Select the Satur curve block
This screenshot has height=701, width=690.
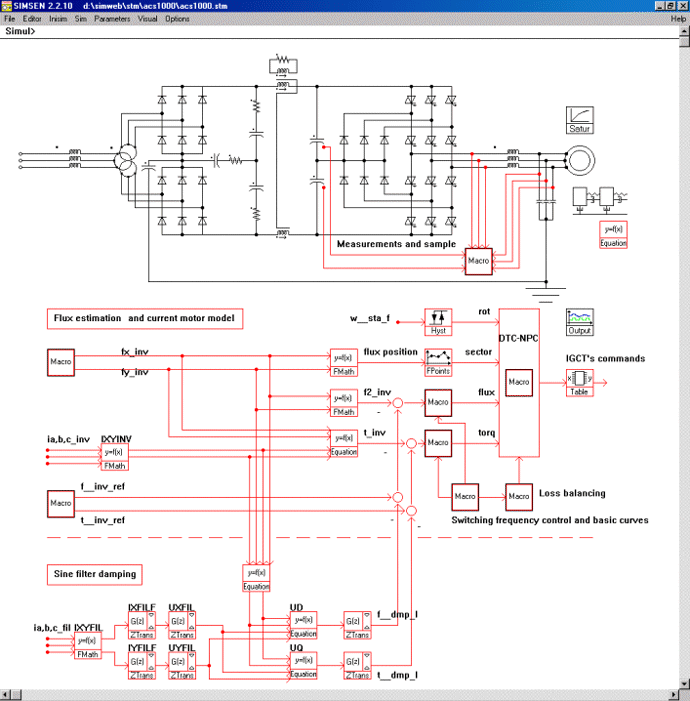coord(581,120)
